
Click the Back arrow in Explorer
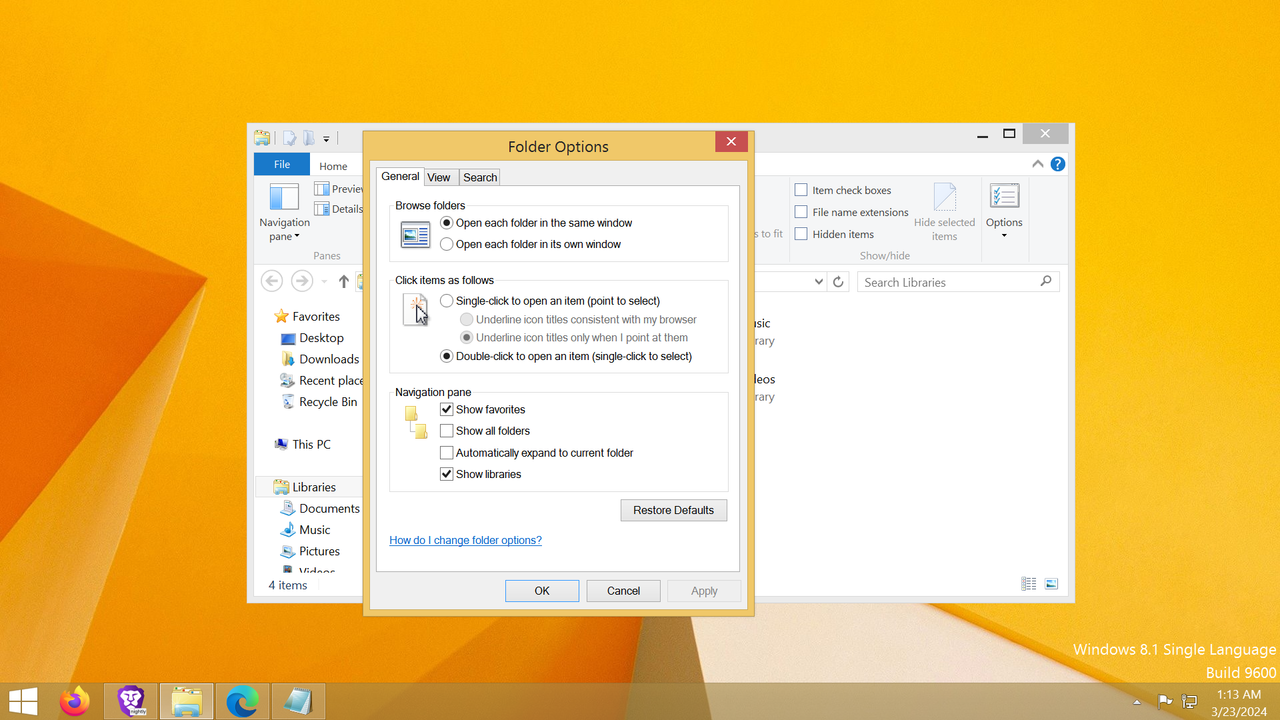point(271,282)
